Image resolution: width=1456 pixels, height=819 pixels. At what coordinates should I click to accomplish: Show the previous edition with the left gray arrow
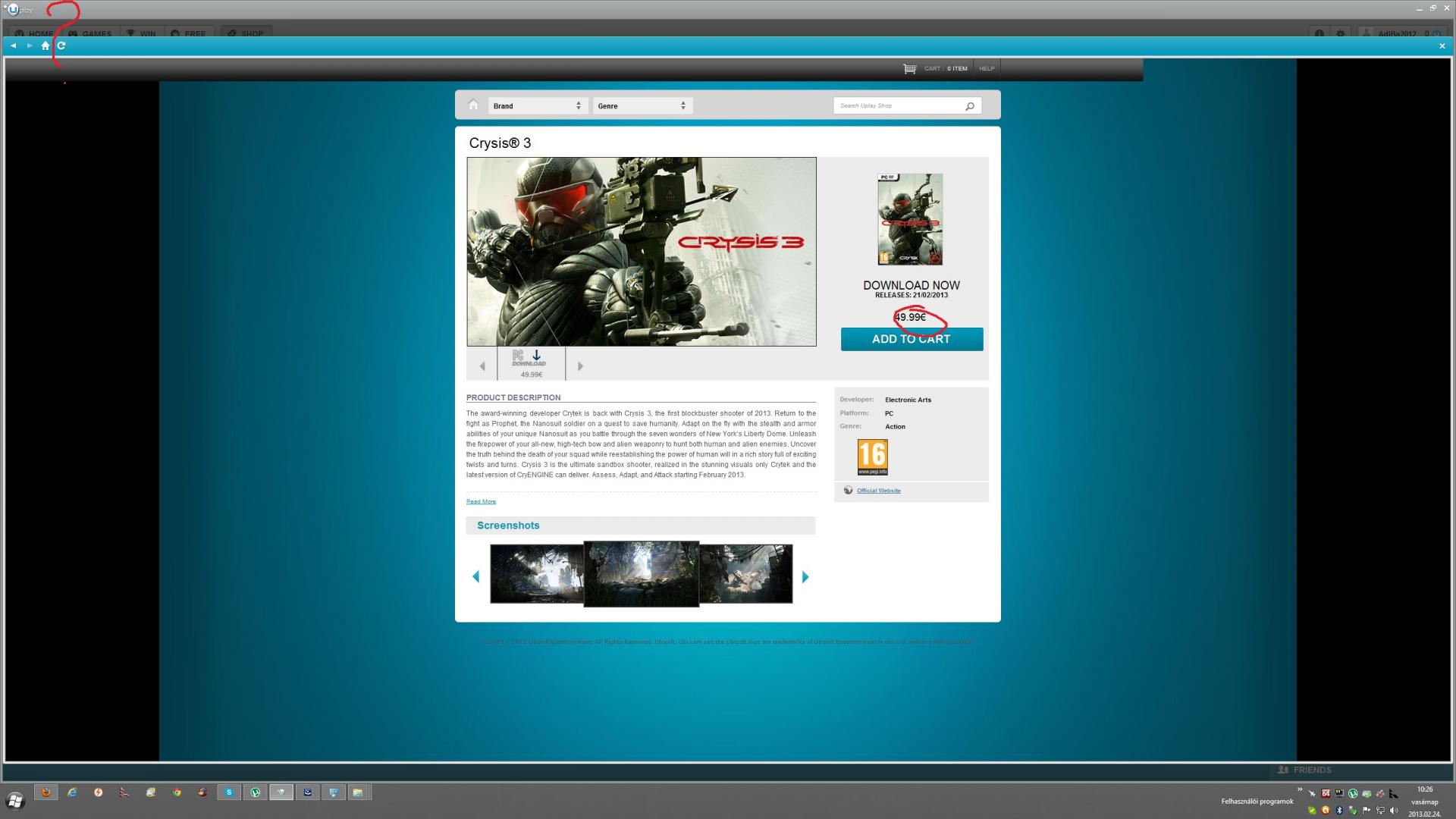tap(482, 366)
